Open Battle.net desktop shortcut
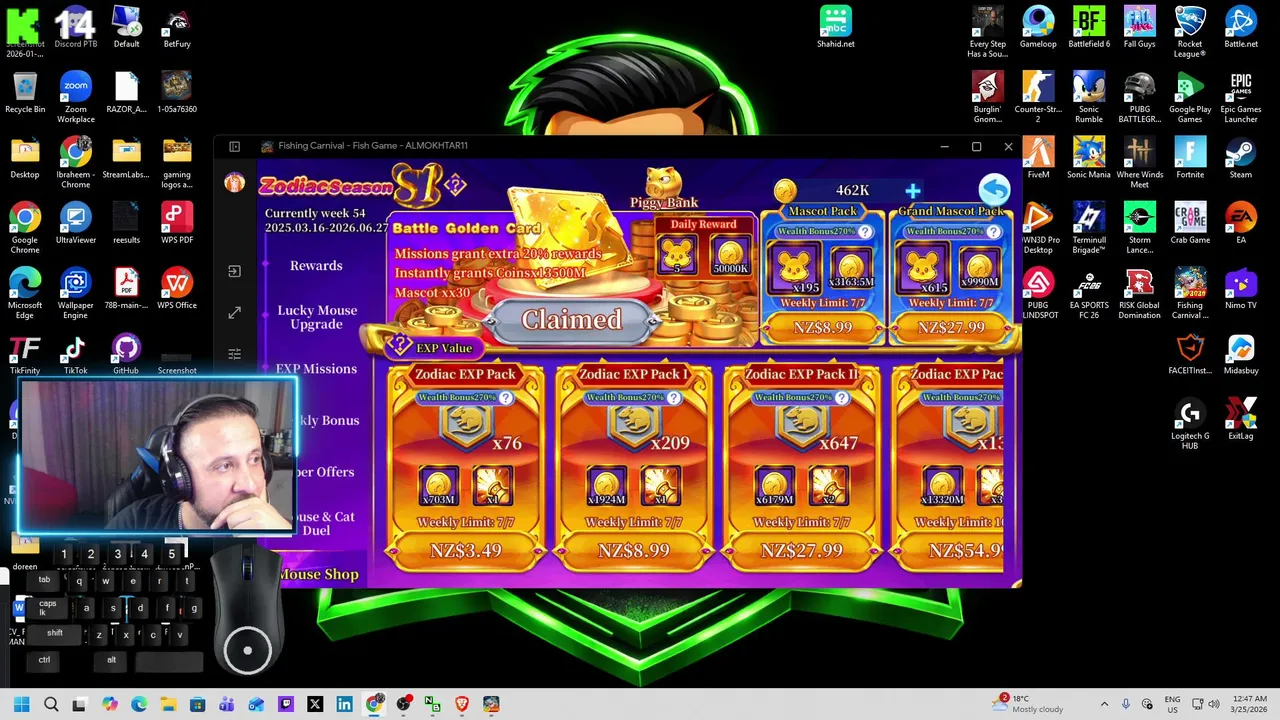This screenshot has width=1280, height=720. 1241,27
